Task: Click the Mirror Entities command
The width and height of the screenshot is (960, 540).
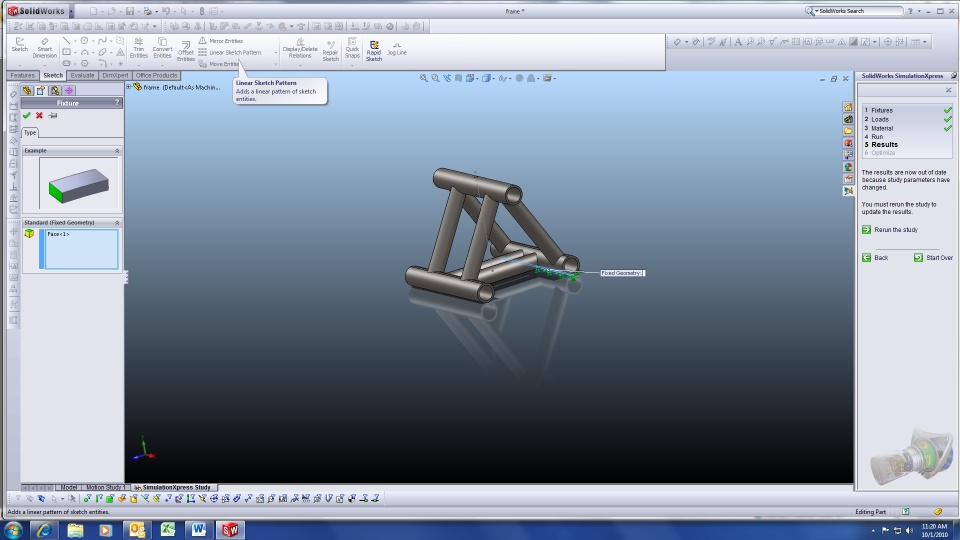Action: tap(220, 41)
